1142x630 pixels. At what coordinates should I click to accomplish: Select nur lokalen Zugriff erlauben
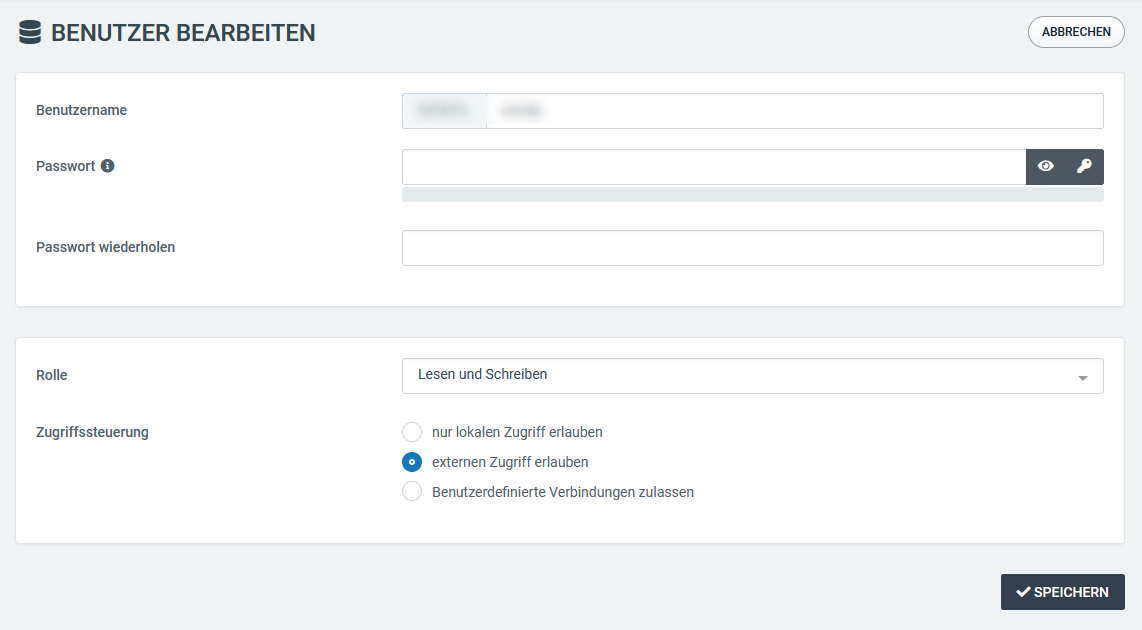click(x=412, y=432)
